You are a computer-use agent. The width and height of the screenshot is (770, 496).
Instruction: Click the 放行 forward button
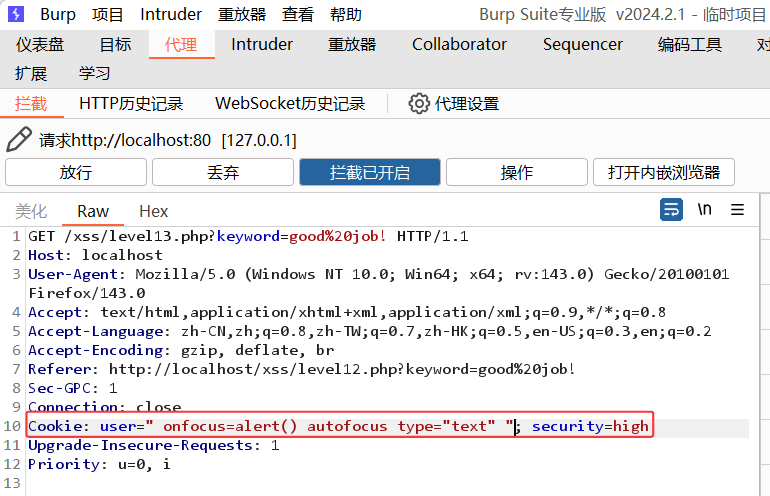(76, 172)
